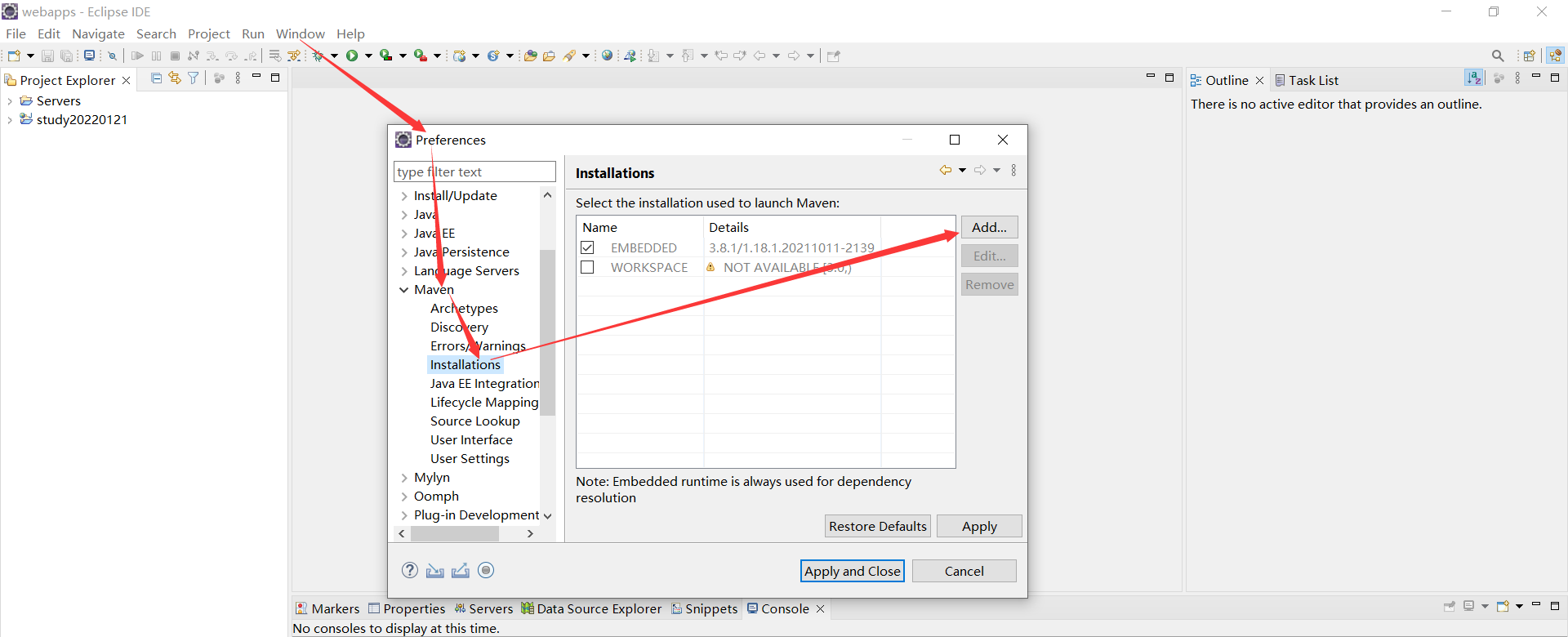The image size is (1568, 637).
Task: Click the magnifier Quick Access search icon
Action: coord(1498,56)
